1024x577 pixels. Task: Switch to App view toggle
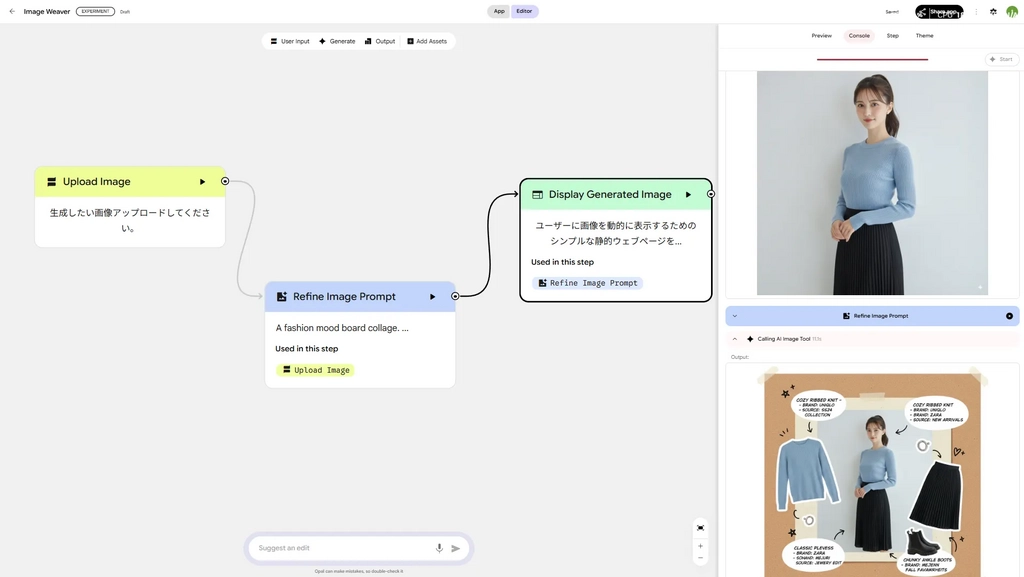point(499,11)
